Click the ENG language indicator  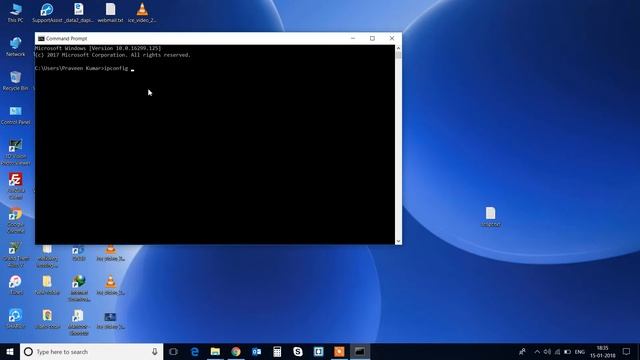tap(580, 351)
